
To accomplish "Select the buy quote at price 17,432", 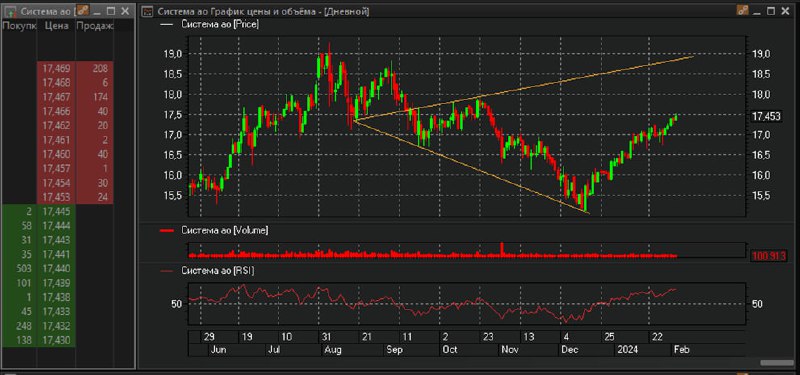I will coord(56,326).
